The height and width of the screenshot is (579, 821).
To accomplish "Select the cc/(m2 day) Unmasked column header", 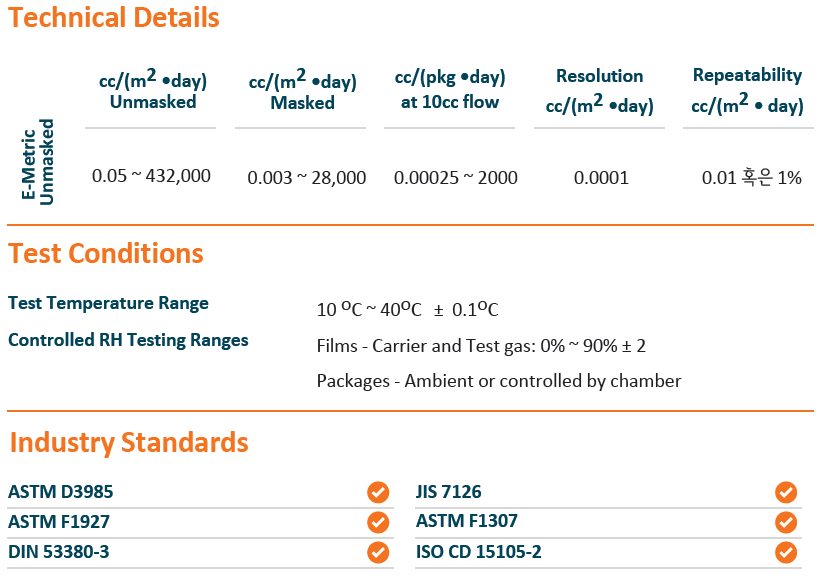I will (x=153, y=90).
